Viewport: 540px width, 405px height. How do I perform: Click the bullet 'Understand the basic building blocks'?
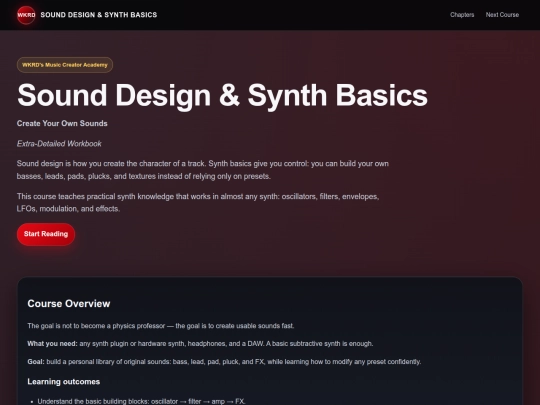tap(141, 401)
